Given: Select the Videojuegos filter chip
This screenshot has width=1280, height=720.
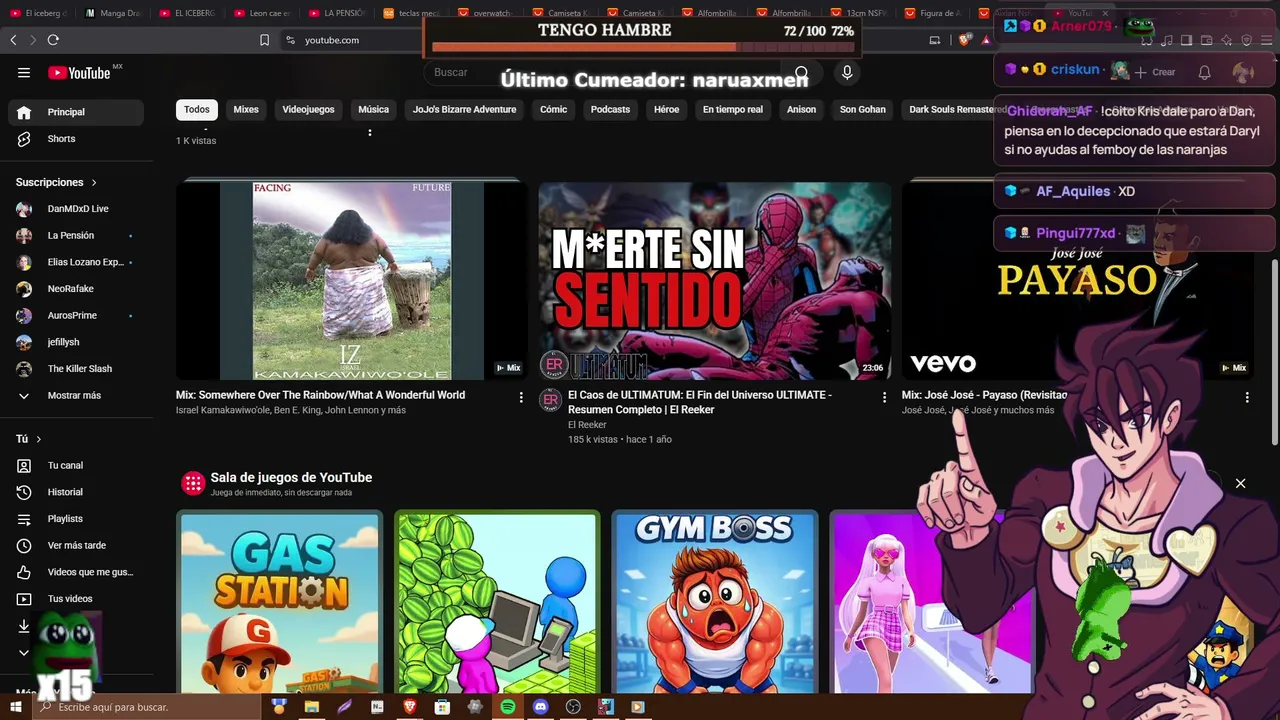Looking at the screenshot, I should coord(308,109).
